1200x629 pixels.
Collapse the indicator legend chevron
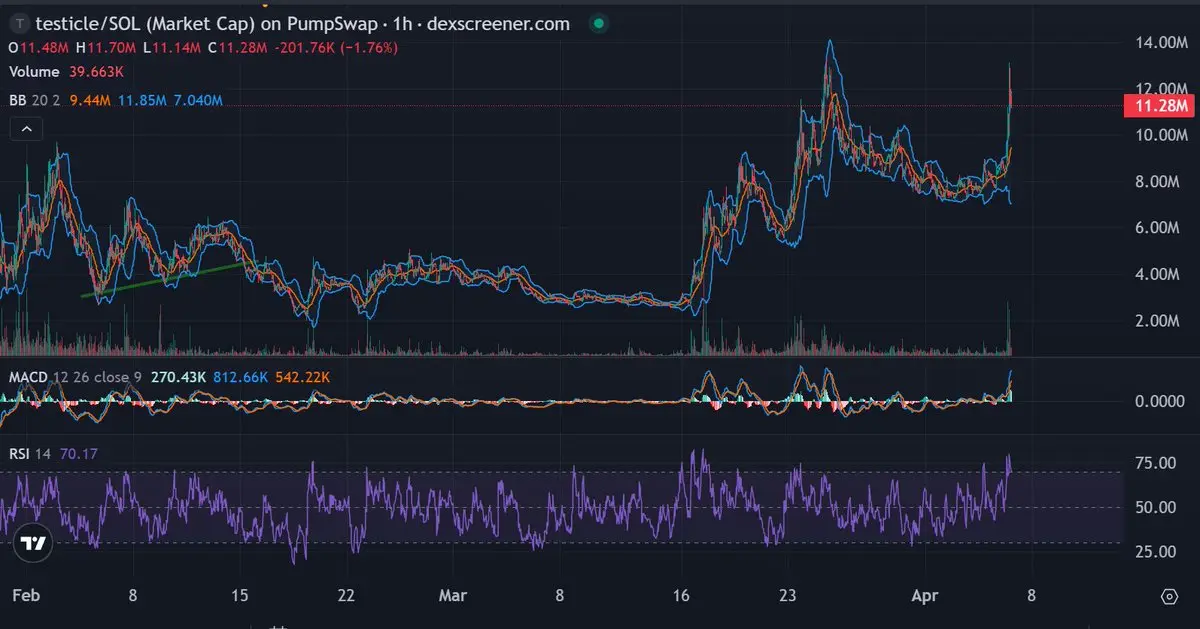(26, 129)
